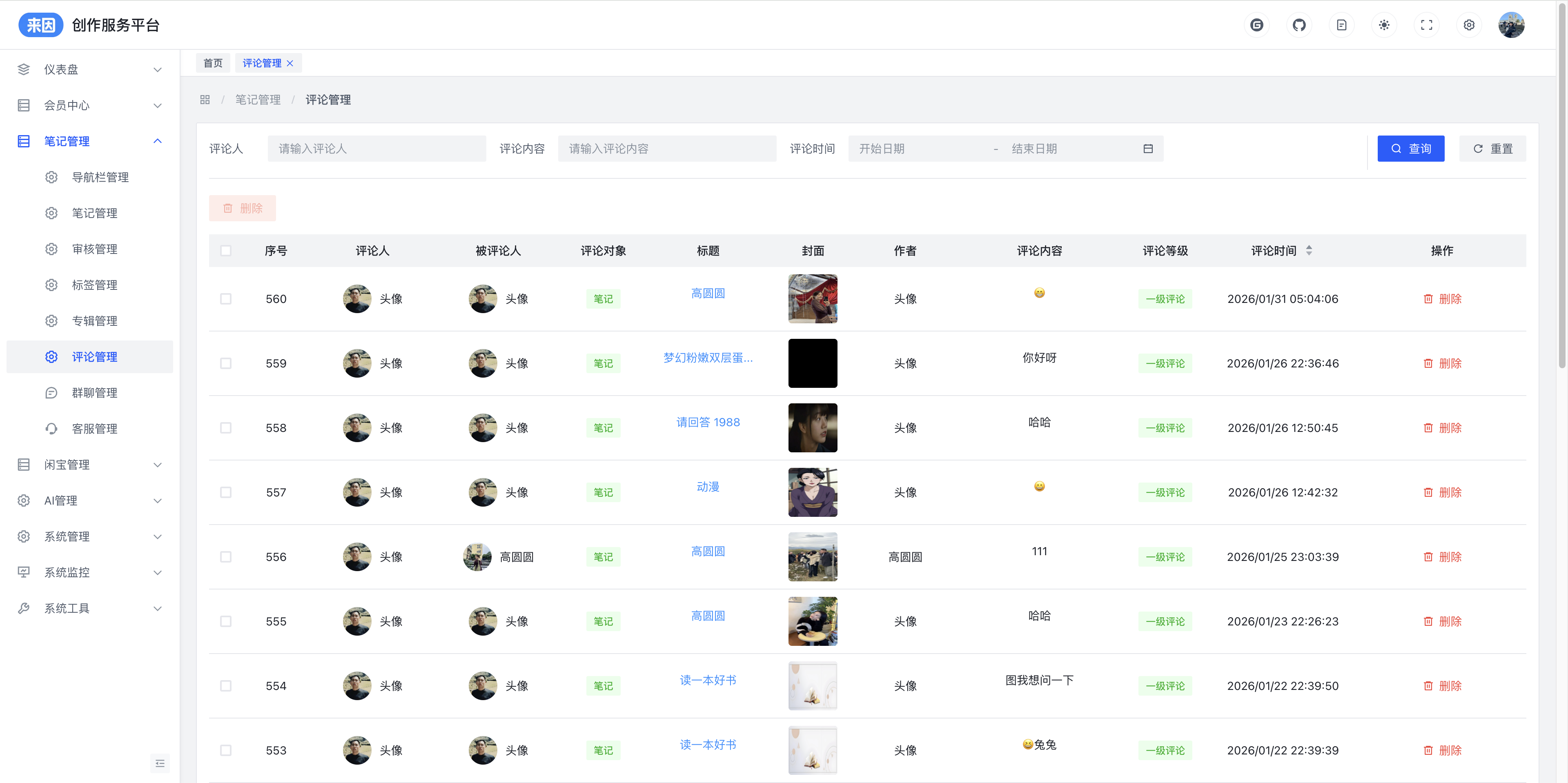Viewport: 1568px width, 783px height.
Task: Click the Gitee icon in header
Action: tap(1256, 25)
